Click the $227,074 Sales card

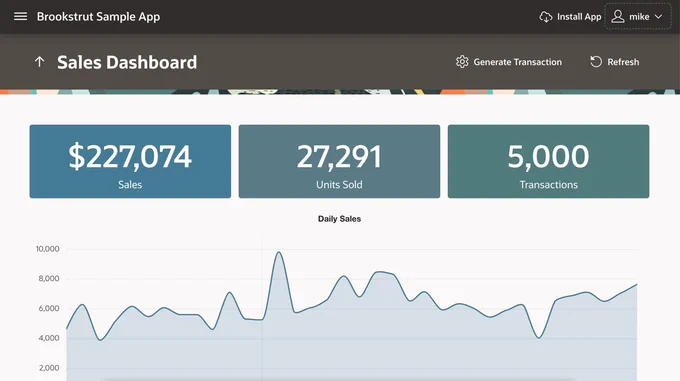click(x=130, y=161)
